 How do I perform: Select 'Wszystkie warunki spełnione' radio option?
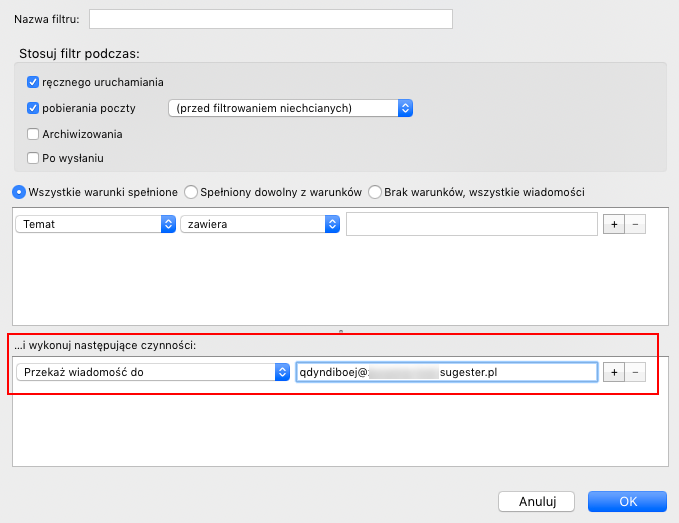point(19,191)
